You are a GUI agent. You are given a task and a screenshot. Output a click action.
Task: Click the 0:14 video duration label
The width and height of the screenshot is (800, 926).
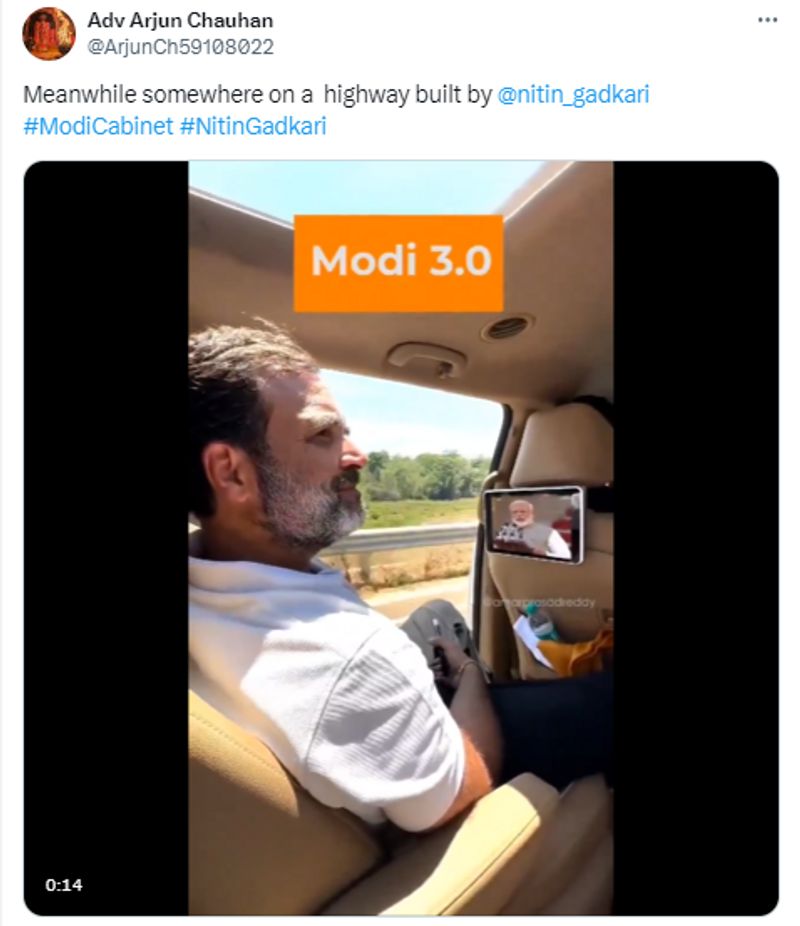tap(64, 884)
